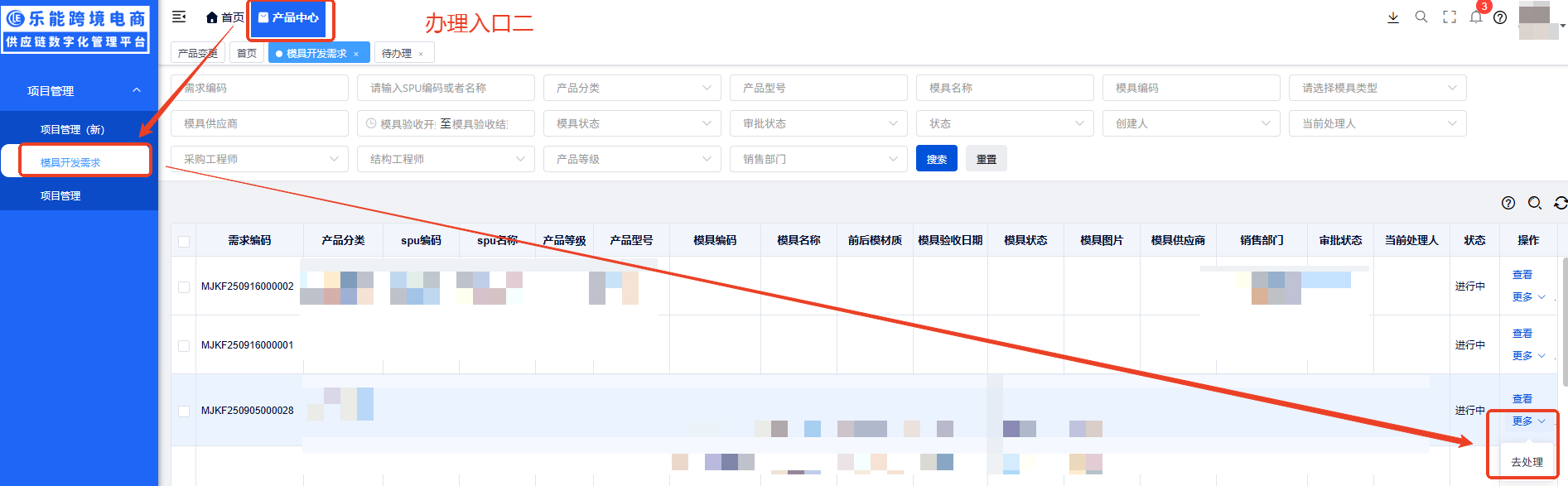Viewport: 1568px width, 486px height.
Task: Collapse the 项目管理 sidebar section
Action: tap(79, 91)
